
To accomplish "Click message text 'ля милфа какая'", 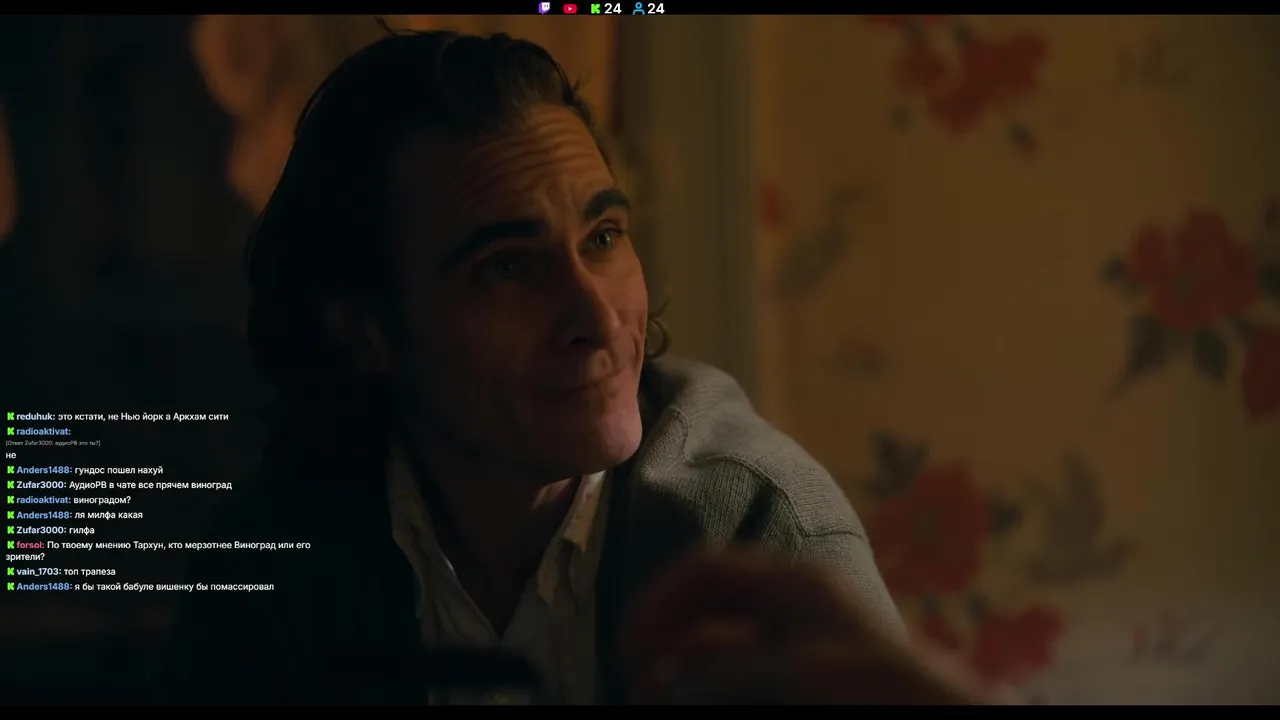I will click(x=108, y=515).
